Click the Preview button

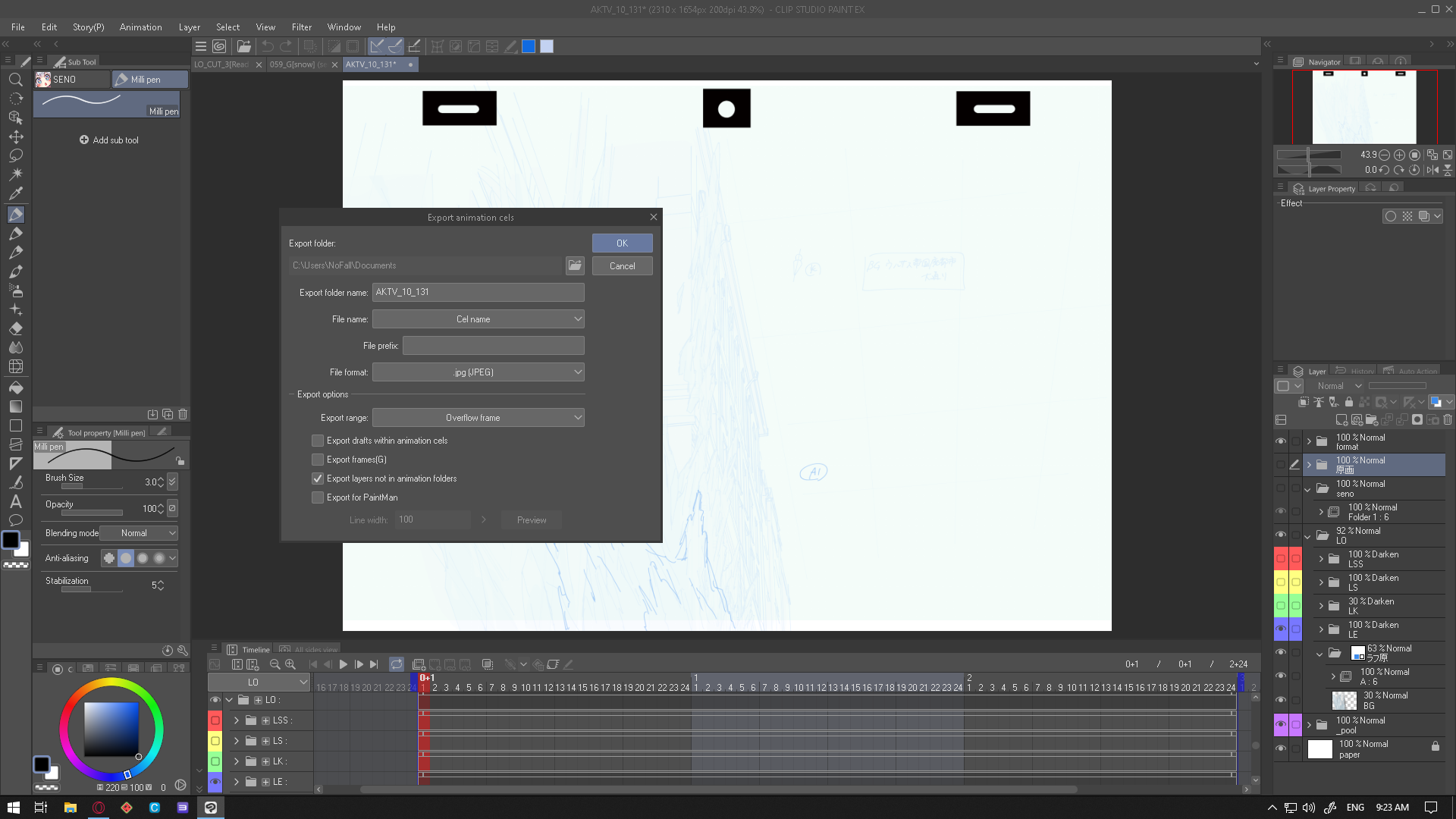[x=531, y=519]
